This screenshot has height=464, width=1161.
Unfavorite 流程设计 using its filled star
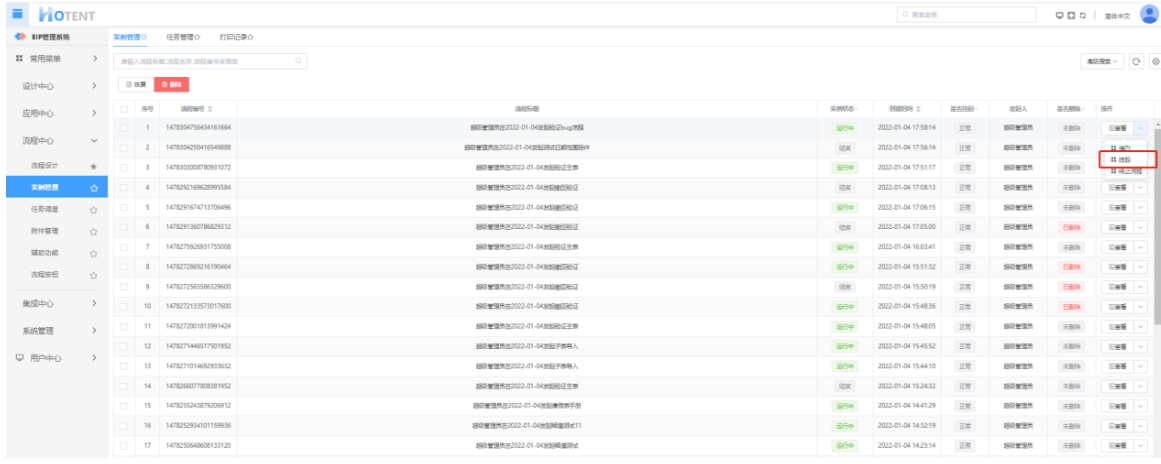click(x=93, y=166)
